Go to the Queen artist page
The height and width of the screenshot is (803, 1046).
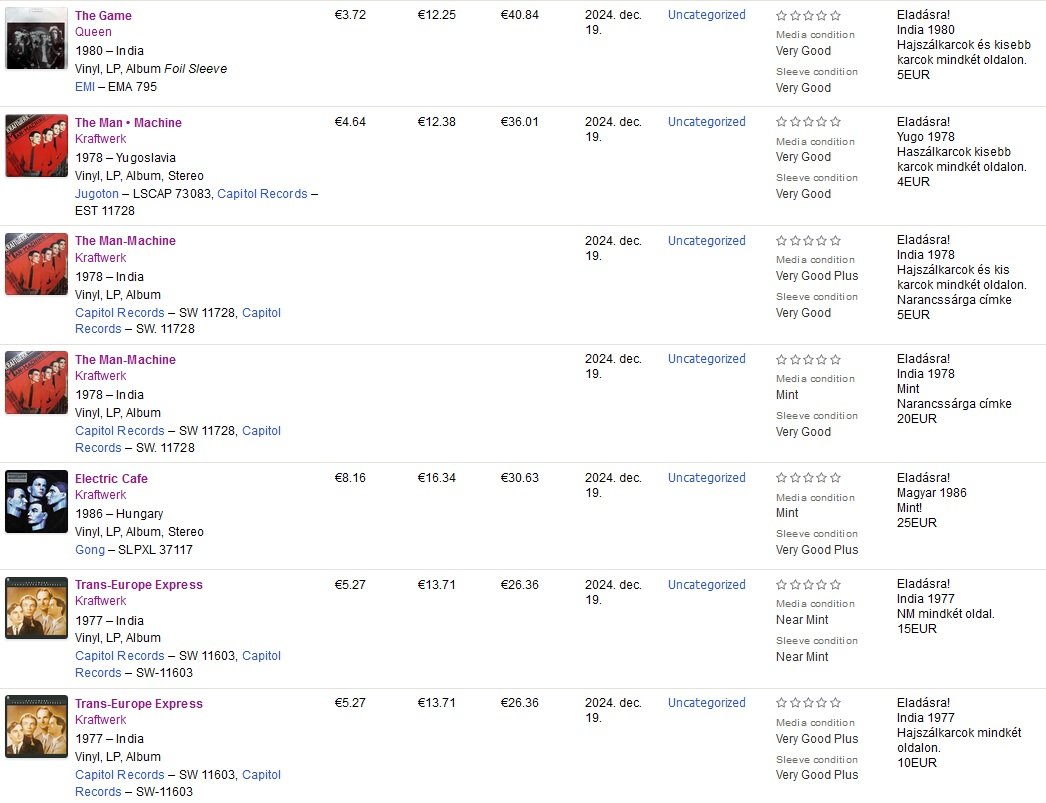click(93, 32)
